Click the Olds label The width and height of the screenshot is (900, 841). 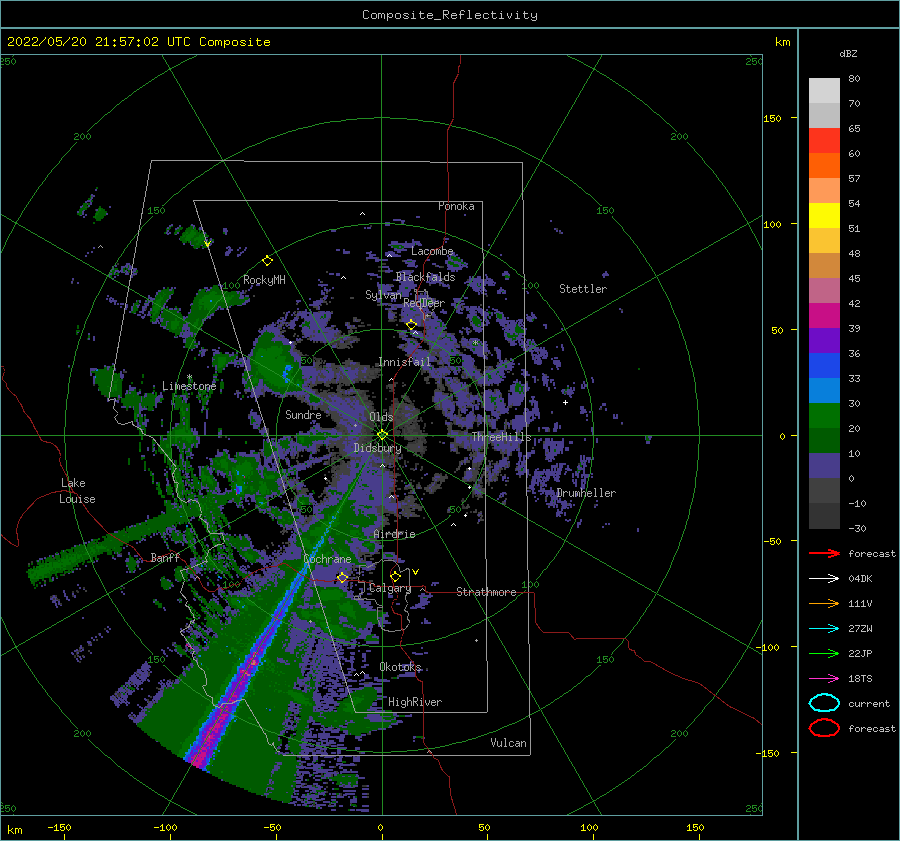click(381, 417)
